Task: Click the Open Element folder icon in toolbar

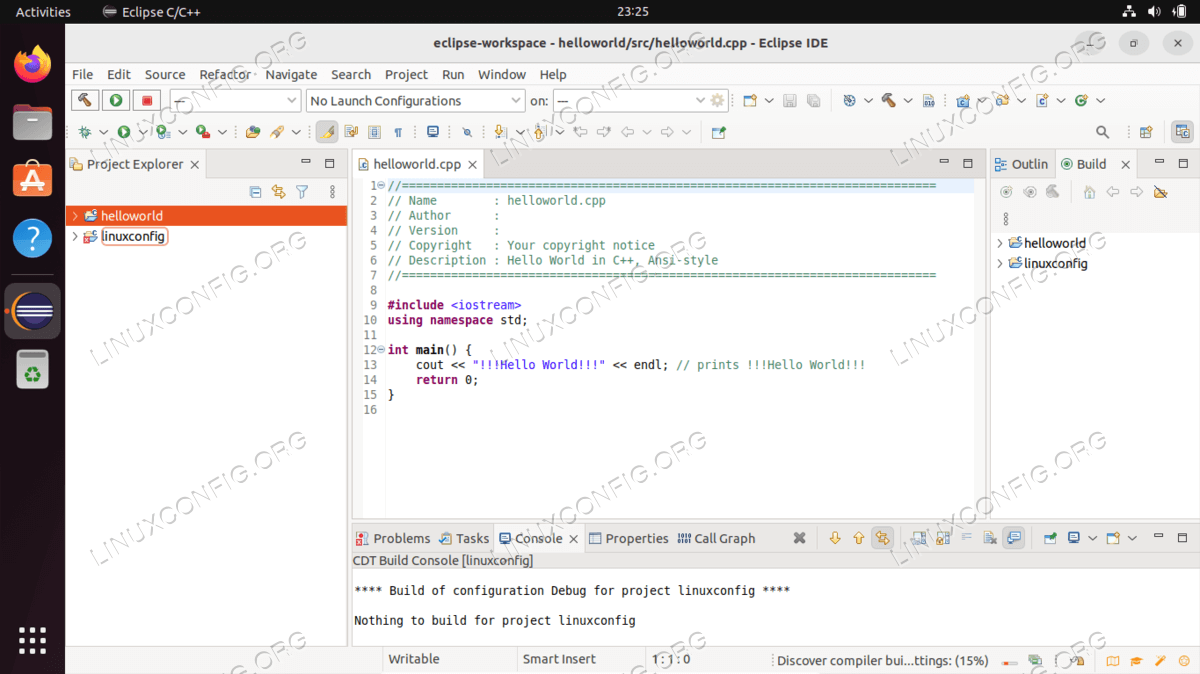Action: point(253,132)
